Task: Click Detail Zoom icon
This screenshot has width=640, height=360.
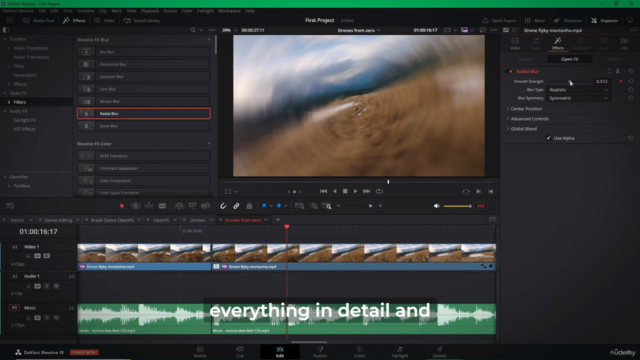Action: coord(314,206)
